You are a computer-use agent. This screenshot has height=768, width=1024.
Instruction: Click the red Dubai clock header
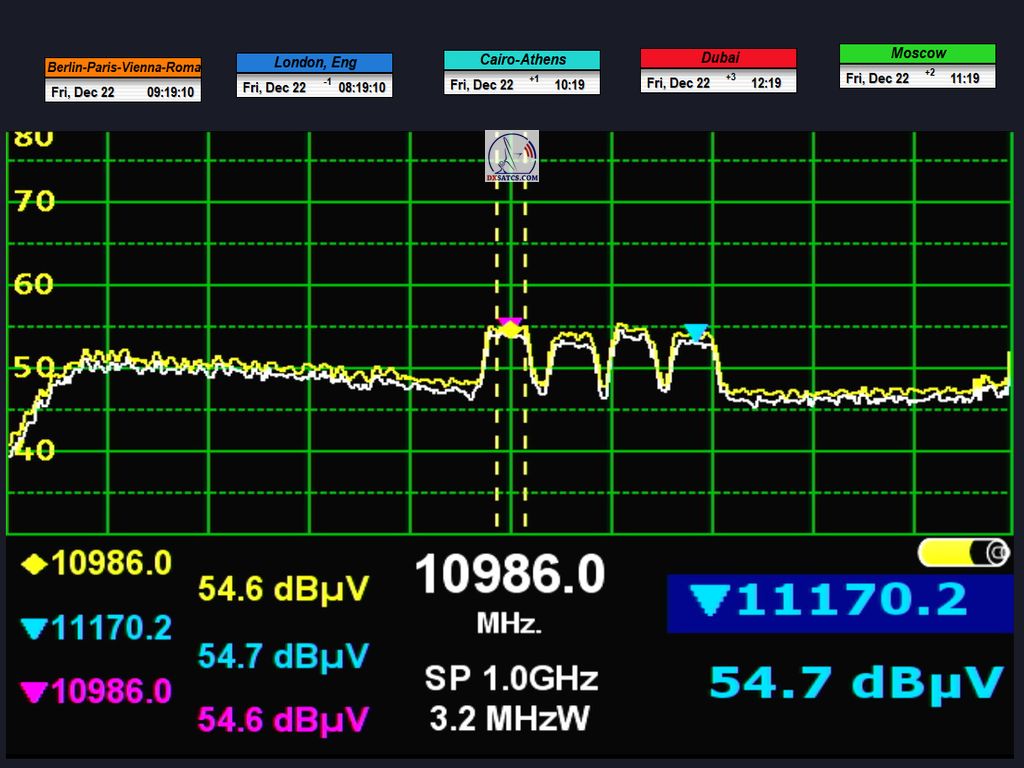coord(718,58)
